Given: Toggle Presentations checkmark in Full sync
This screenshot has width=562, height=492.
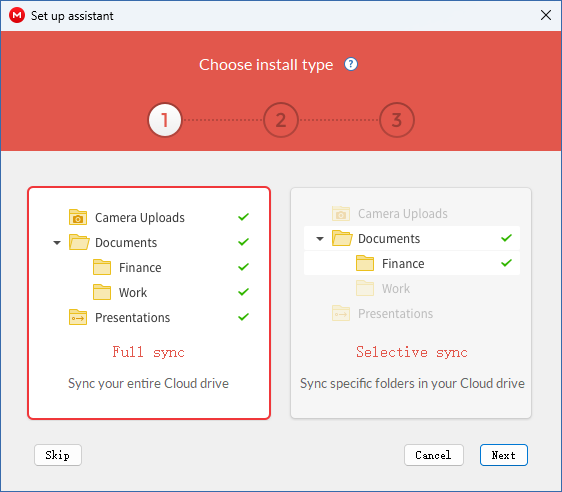Looking at the screenshot, I should (x=243, y=317).
